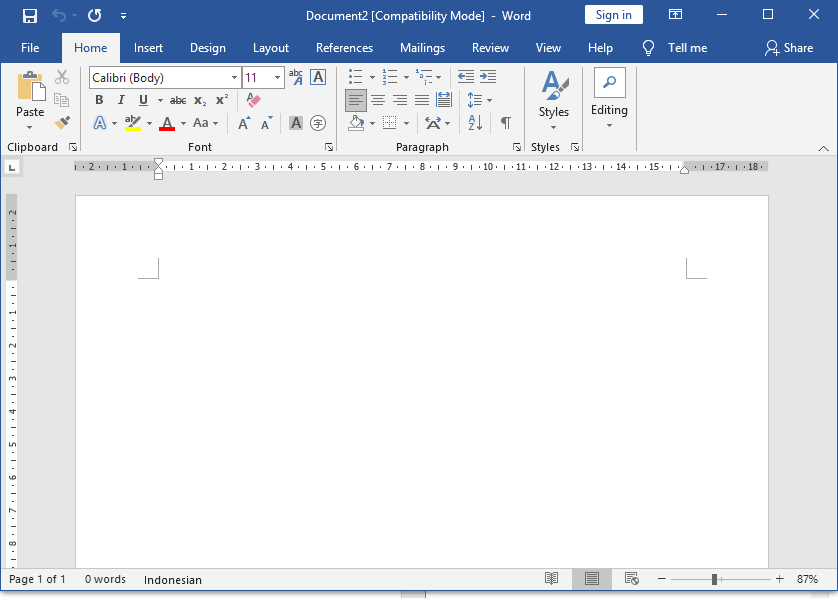Image resolution: width=838 pixels, height=605 pixels.
Task: Click the Indonesian language indicator in status bar
Action: coord(172,580)
